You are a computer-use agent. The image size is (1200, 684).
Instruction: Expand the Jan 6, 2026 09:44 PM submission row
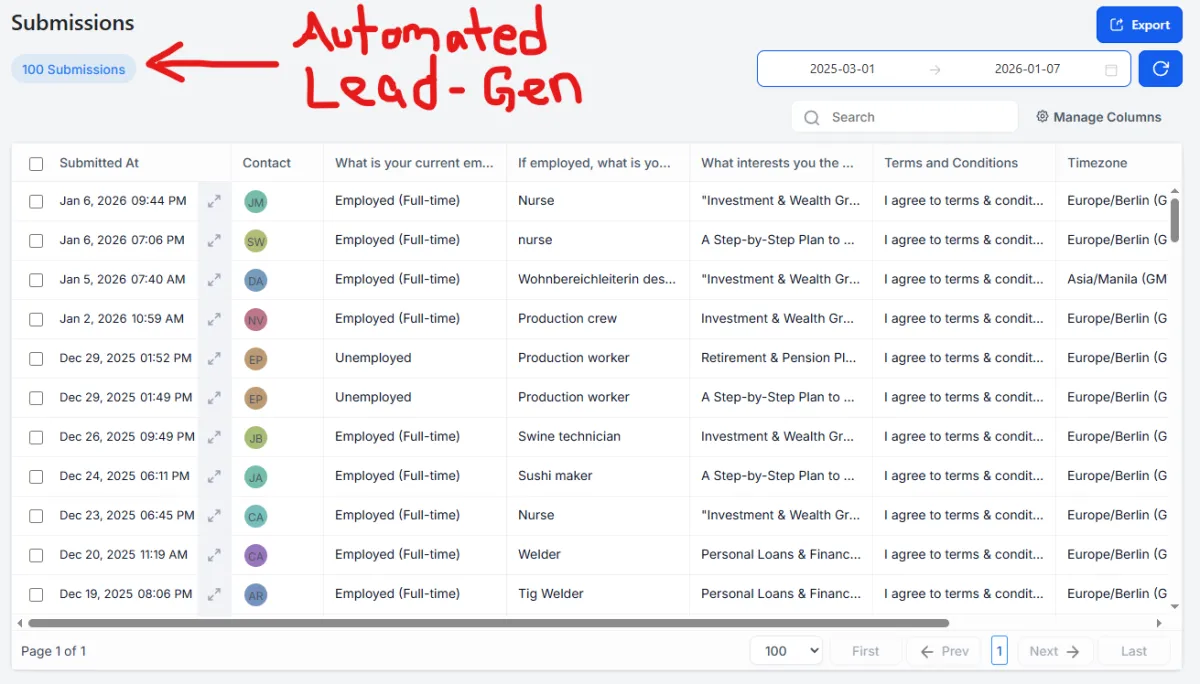coord(214,201)
